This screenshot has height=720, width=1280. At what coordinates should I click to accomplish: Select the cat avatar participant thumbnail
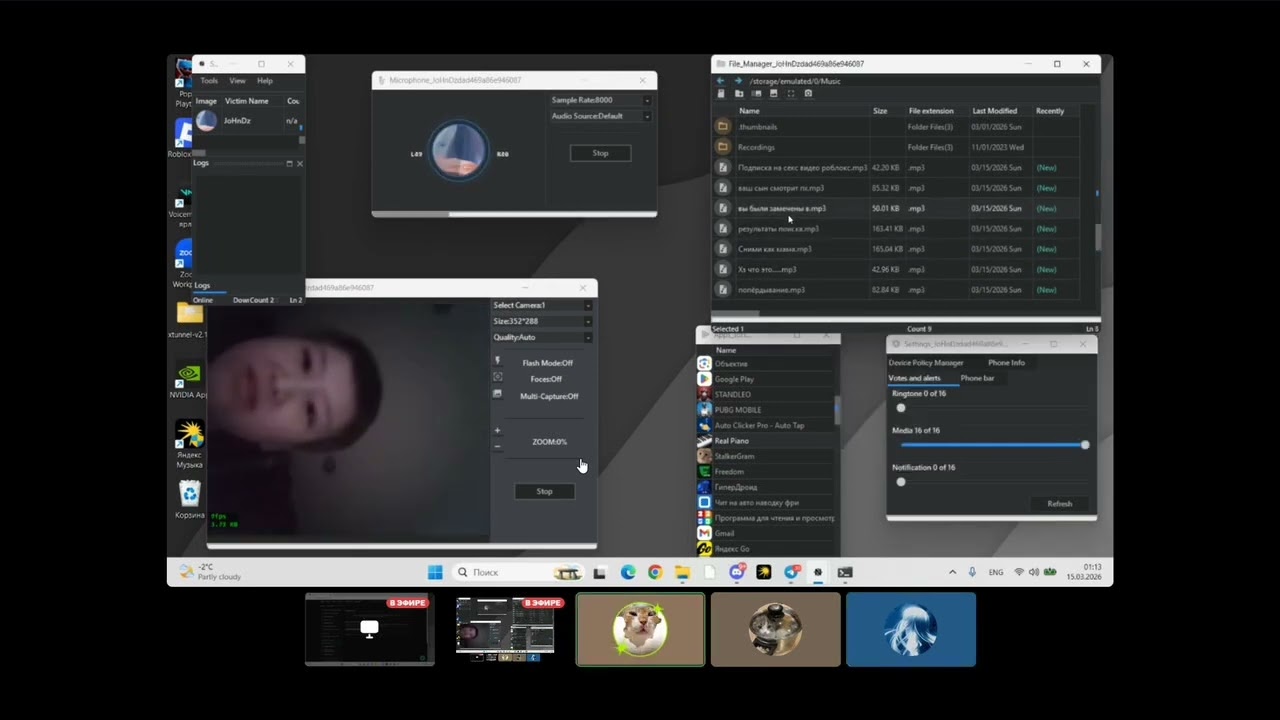640,629
